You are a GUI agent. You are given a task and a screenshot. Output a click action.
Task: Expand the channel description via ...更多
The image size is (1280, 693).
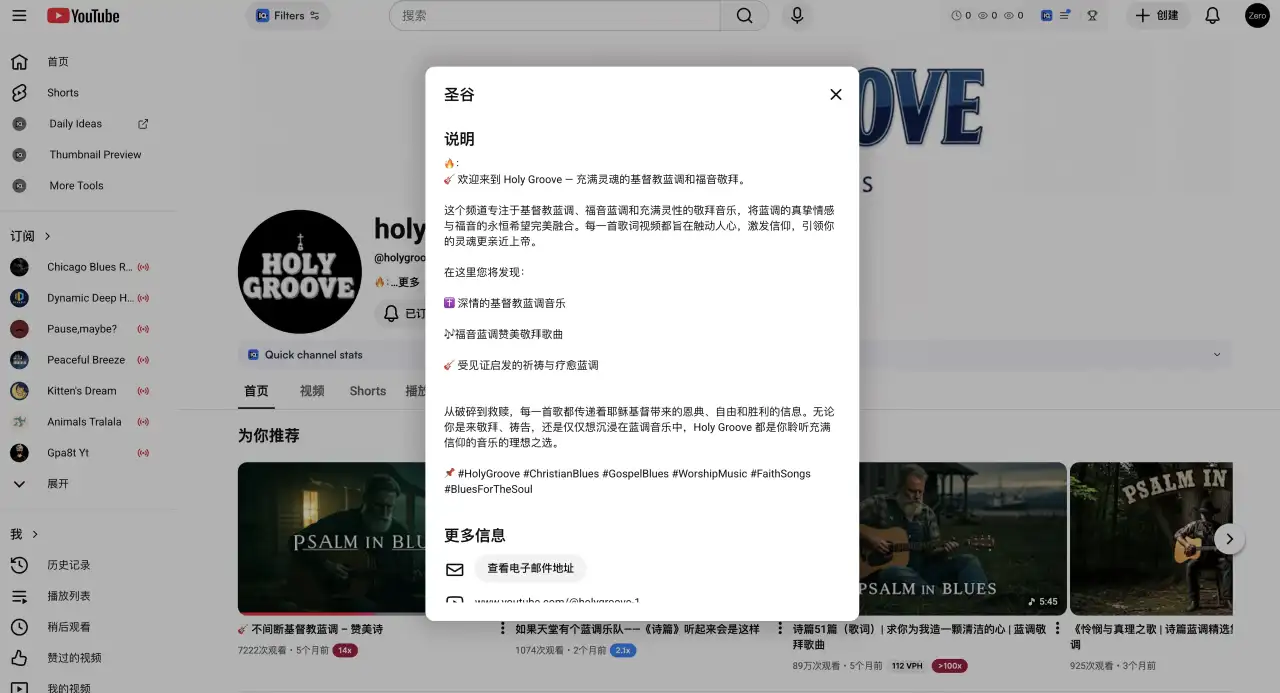pos(404,282)
